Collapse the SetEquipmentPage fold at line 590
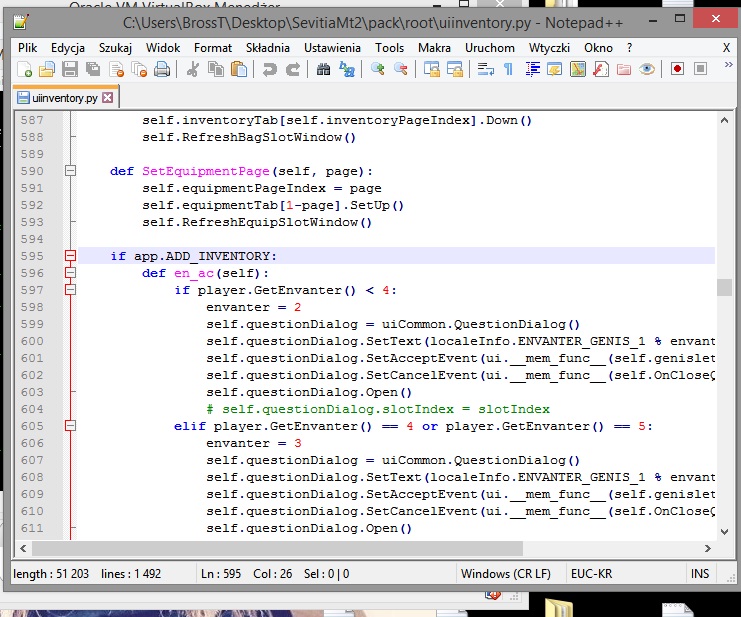The image size is (741, 617). 70,171
